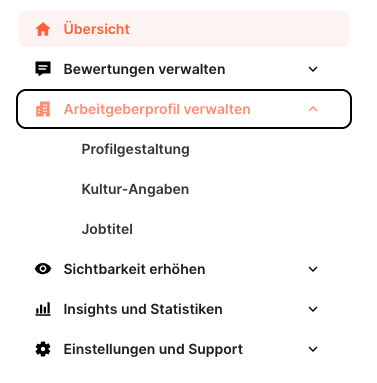
Task: Expand Einstellungen und Support chevron
Action: [x=313, y=349]
